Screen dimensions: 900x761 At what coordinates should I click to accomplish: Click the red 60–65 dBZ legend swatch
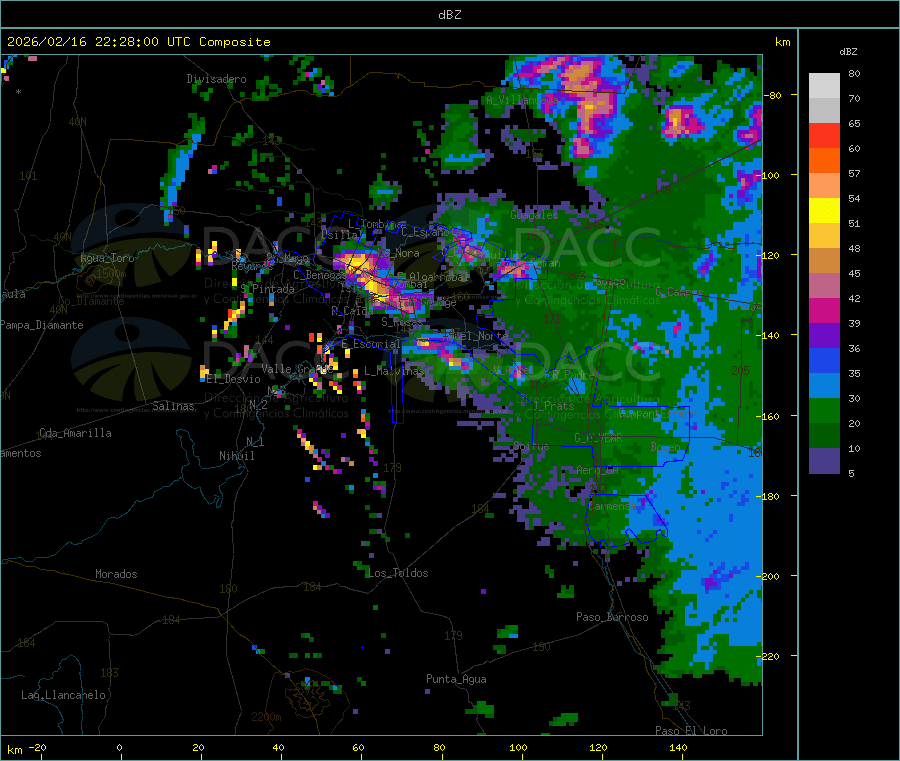824,135
